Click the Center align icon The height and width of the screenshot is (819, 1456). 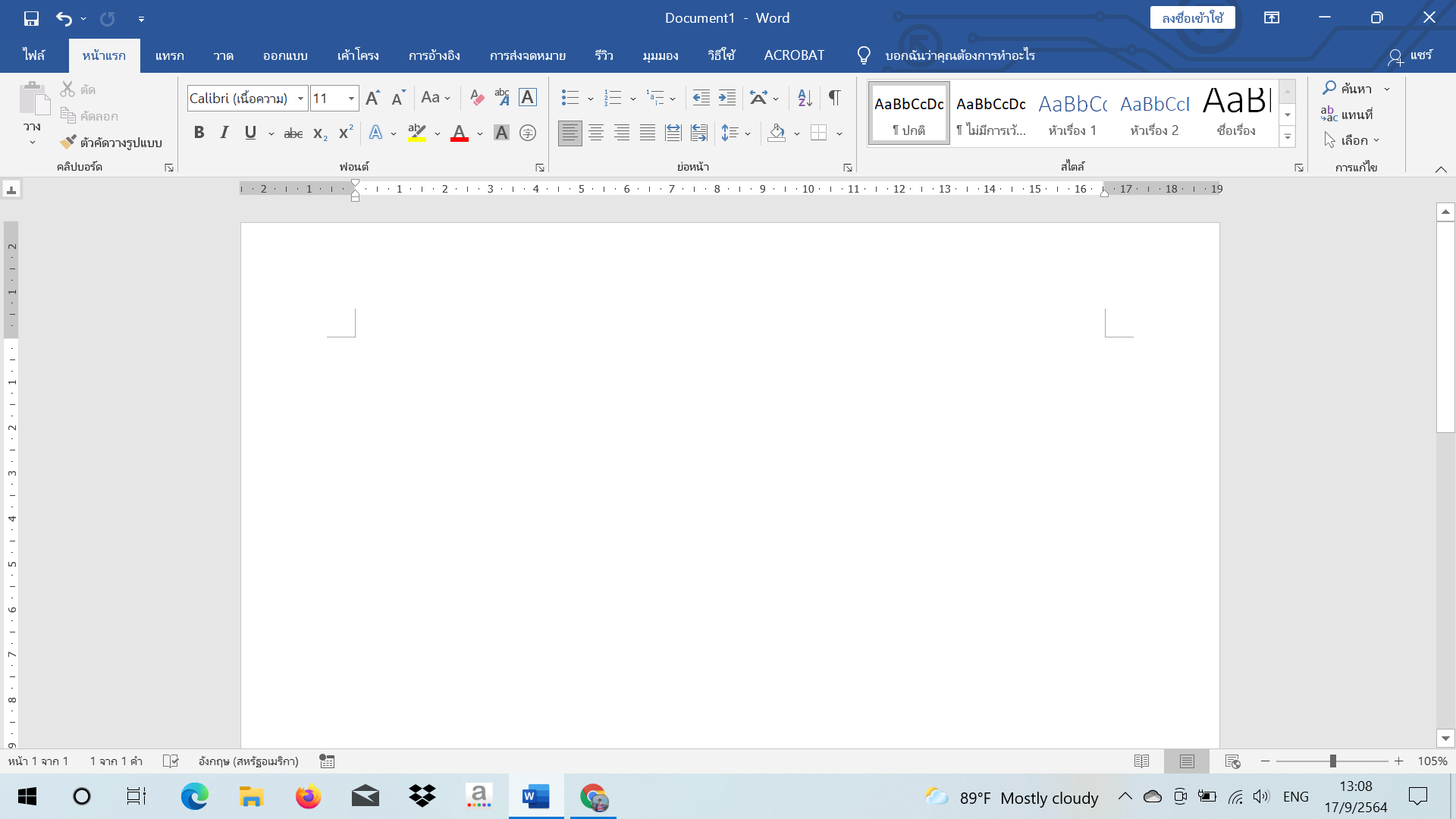click(x=596, y=133)
